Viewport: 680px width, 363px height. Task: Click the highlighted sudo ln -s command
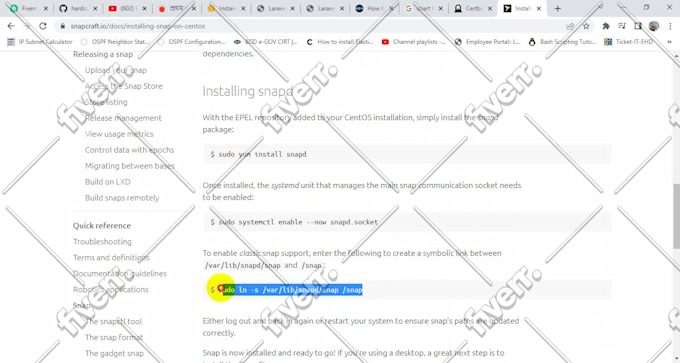[292, 290]
